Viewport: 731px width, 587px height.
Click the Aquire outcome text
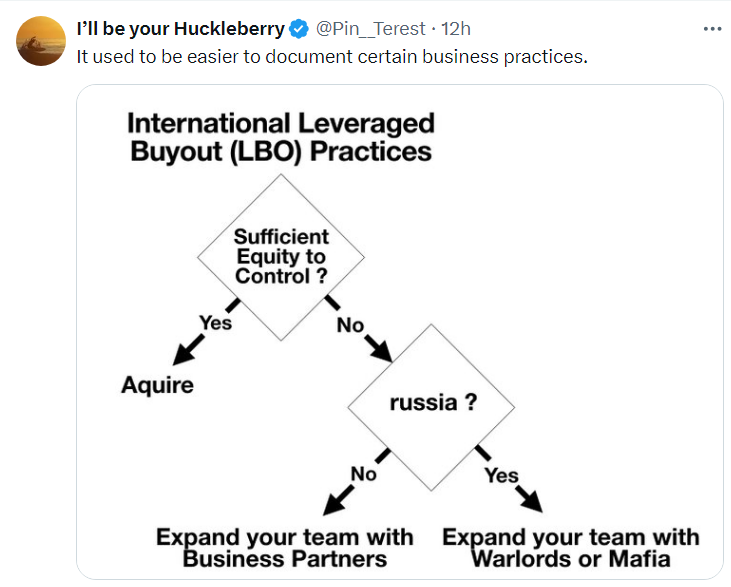(158, 385)
